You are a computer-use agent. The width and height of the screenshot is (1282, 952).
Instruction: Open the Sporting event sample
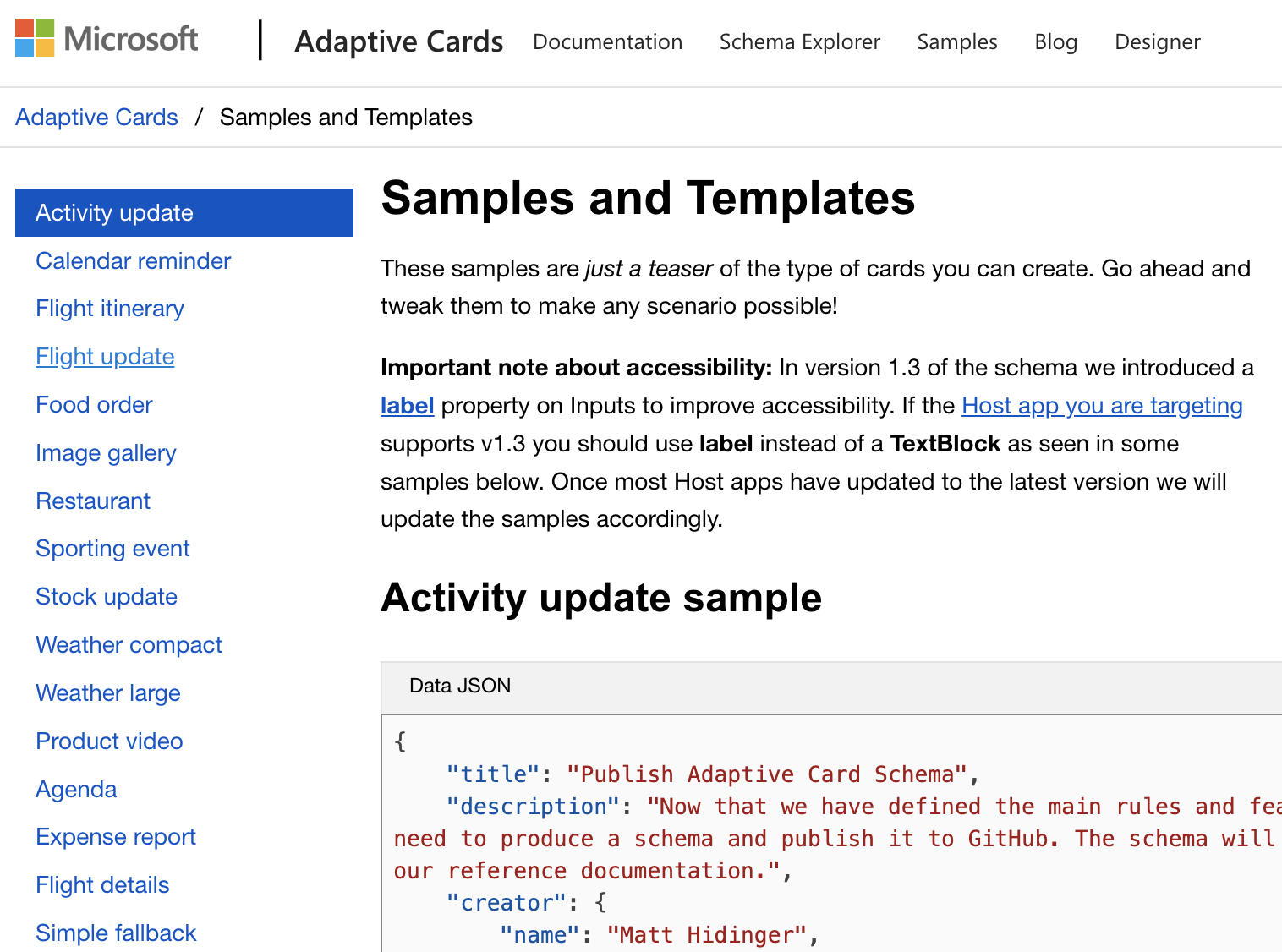(x=112, y=549)
